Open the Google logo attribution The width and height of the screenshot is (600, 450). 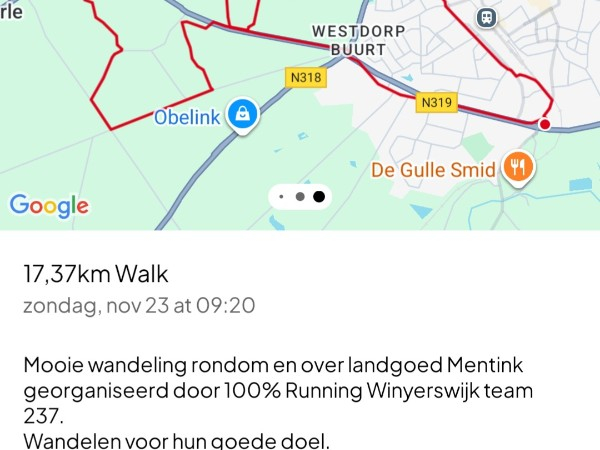(49, 206)
